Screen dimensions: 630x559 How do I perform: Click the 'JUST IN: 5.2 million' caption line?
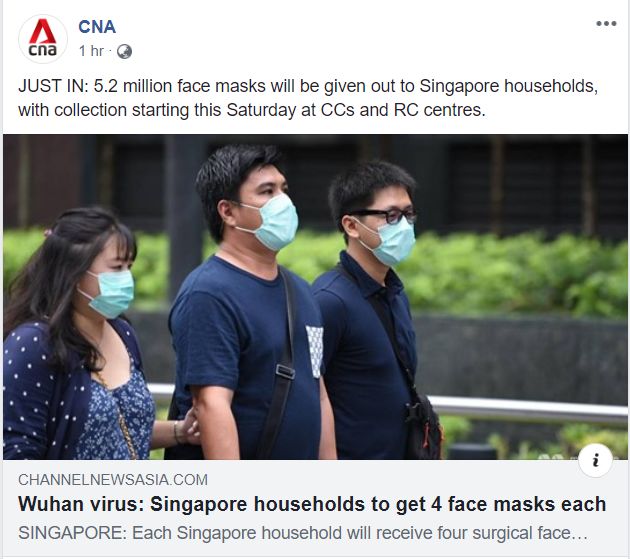point(308,86)
